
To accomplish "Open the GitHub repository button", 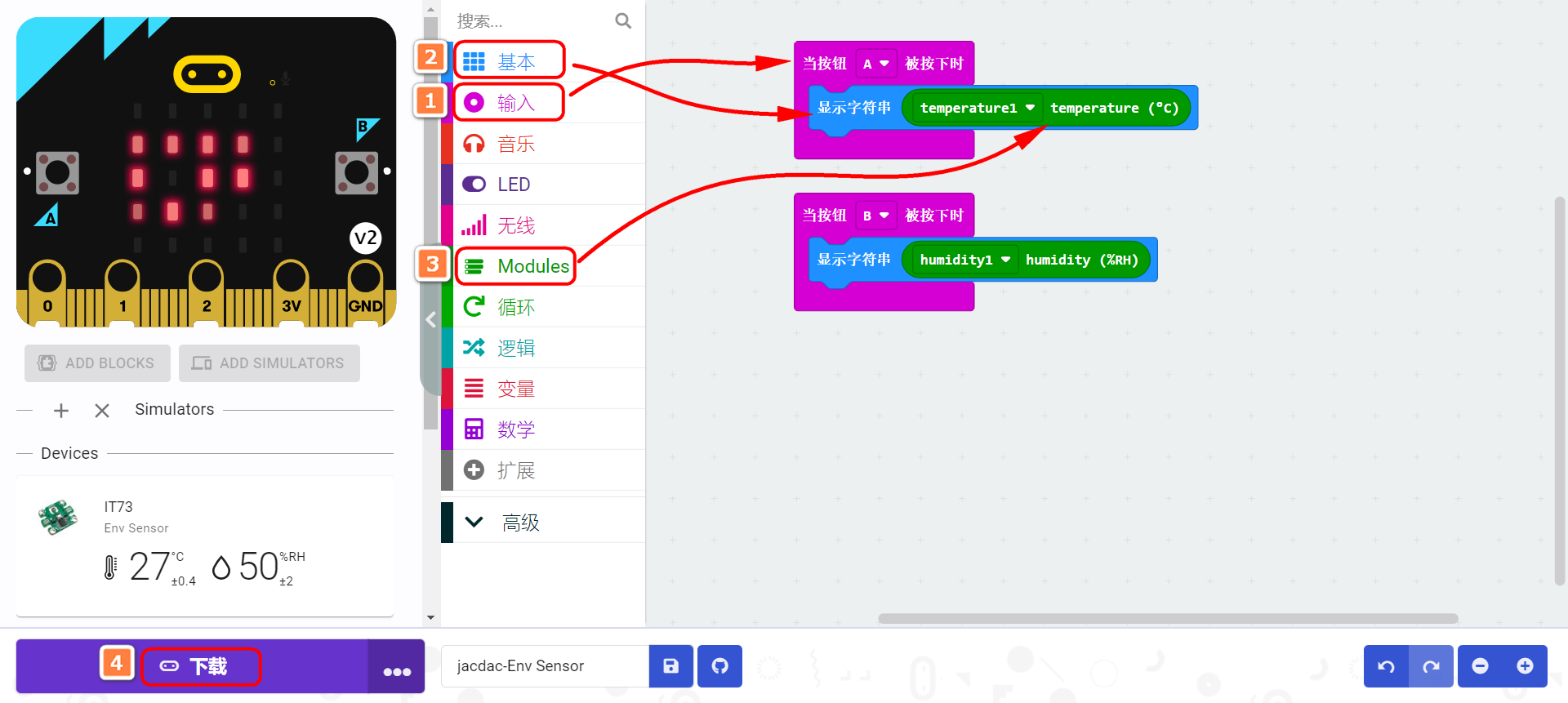I will [719, 666].
